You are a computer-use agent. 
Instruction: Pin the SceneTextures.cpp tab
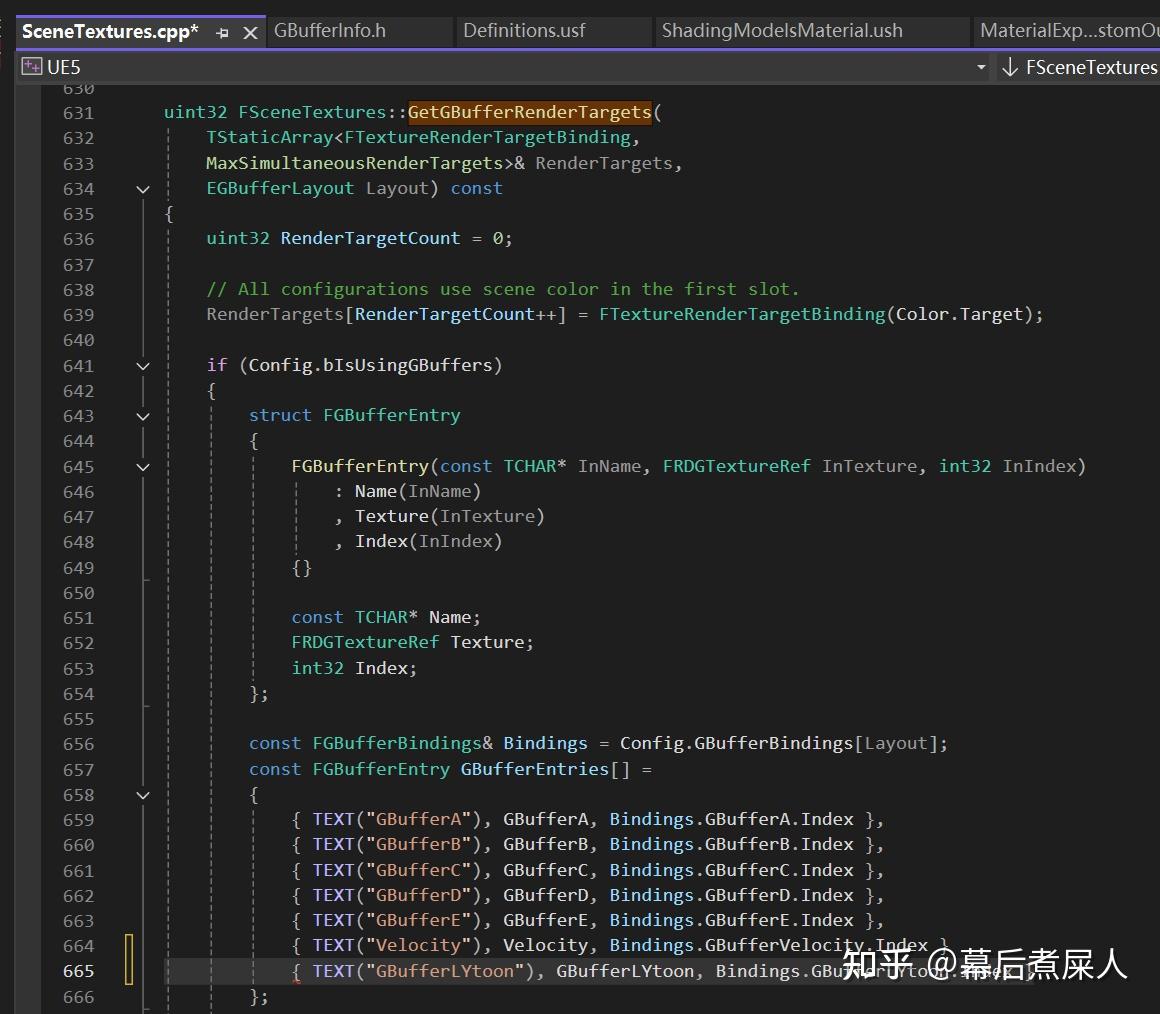222,32
